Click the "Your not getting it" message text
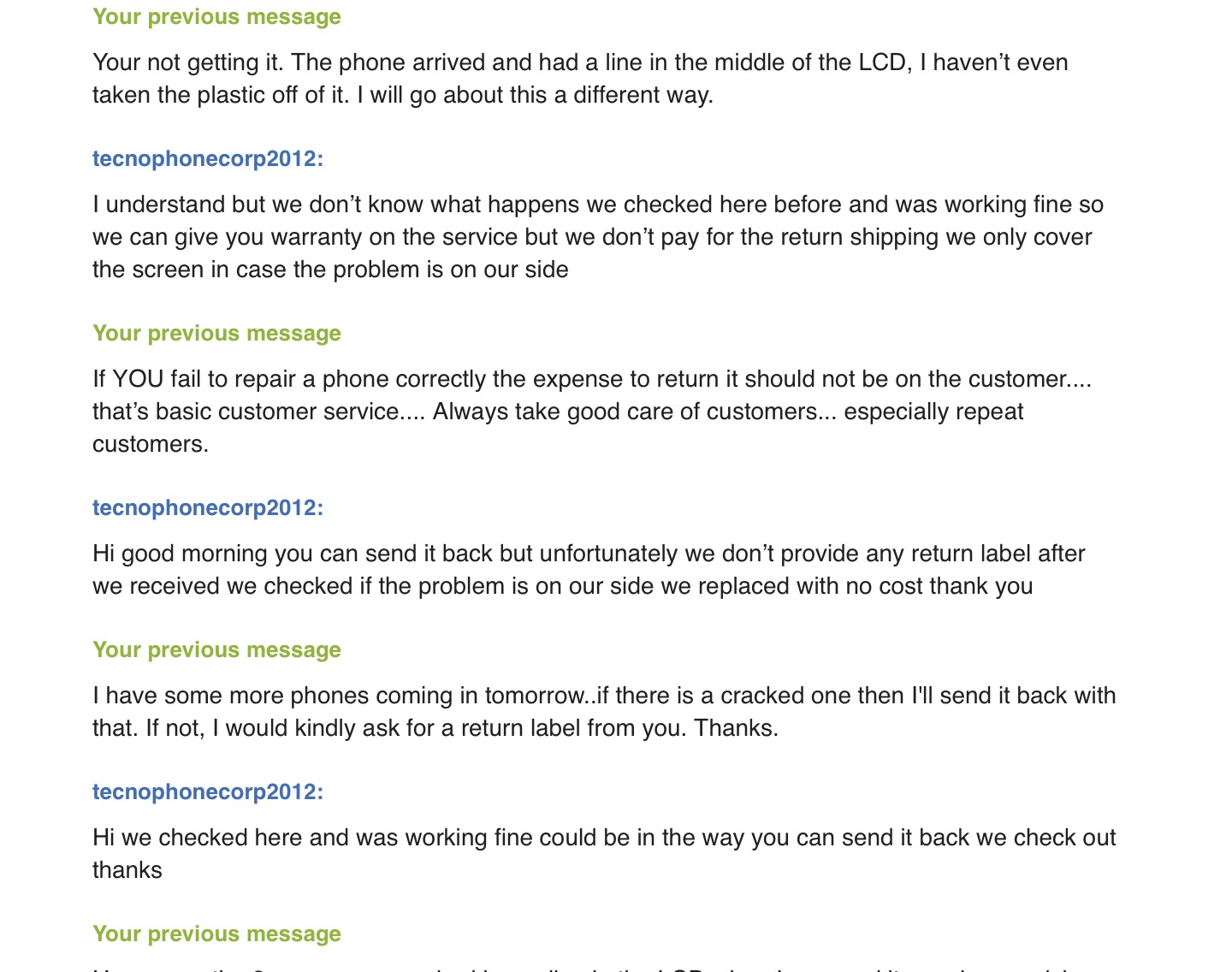 tap(580, 79)
